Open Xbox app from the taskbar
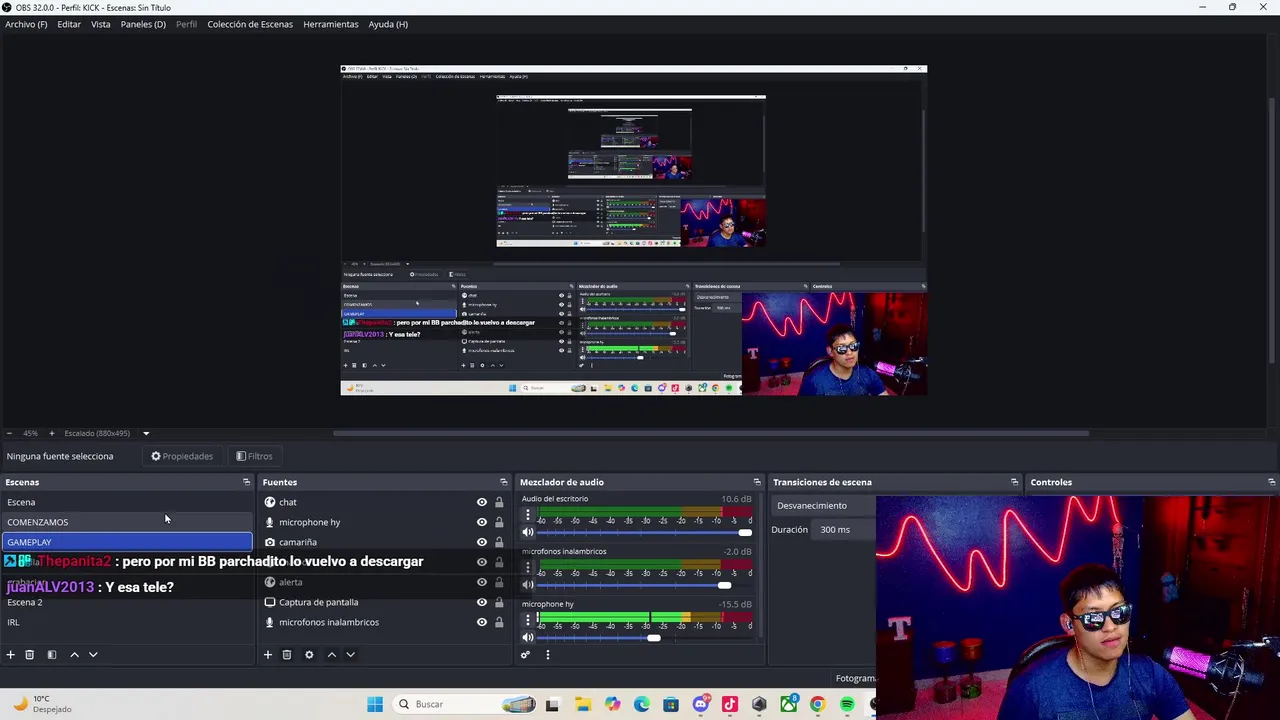Screen dimensions: 1280x720 click(x=789, y=704)
